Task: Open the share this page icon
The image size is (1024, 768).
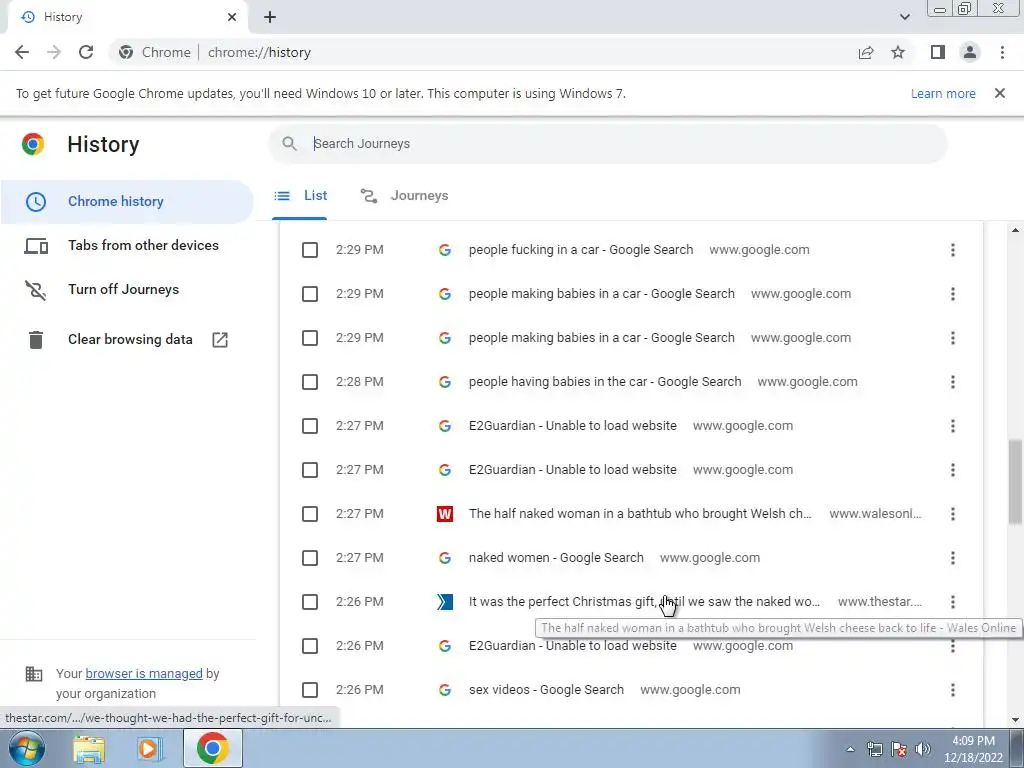Action: (866, 52)
